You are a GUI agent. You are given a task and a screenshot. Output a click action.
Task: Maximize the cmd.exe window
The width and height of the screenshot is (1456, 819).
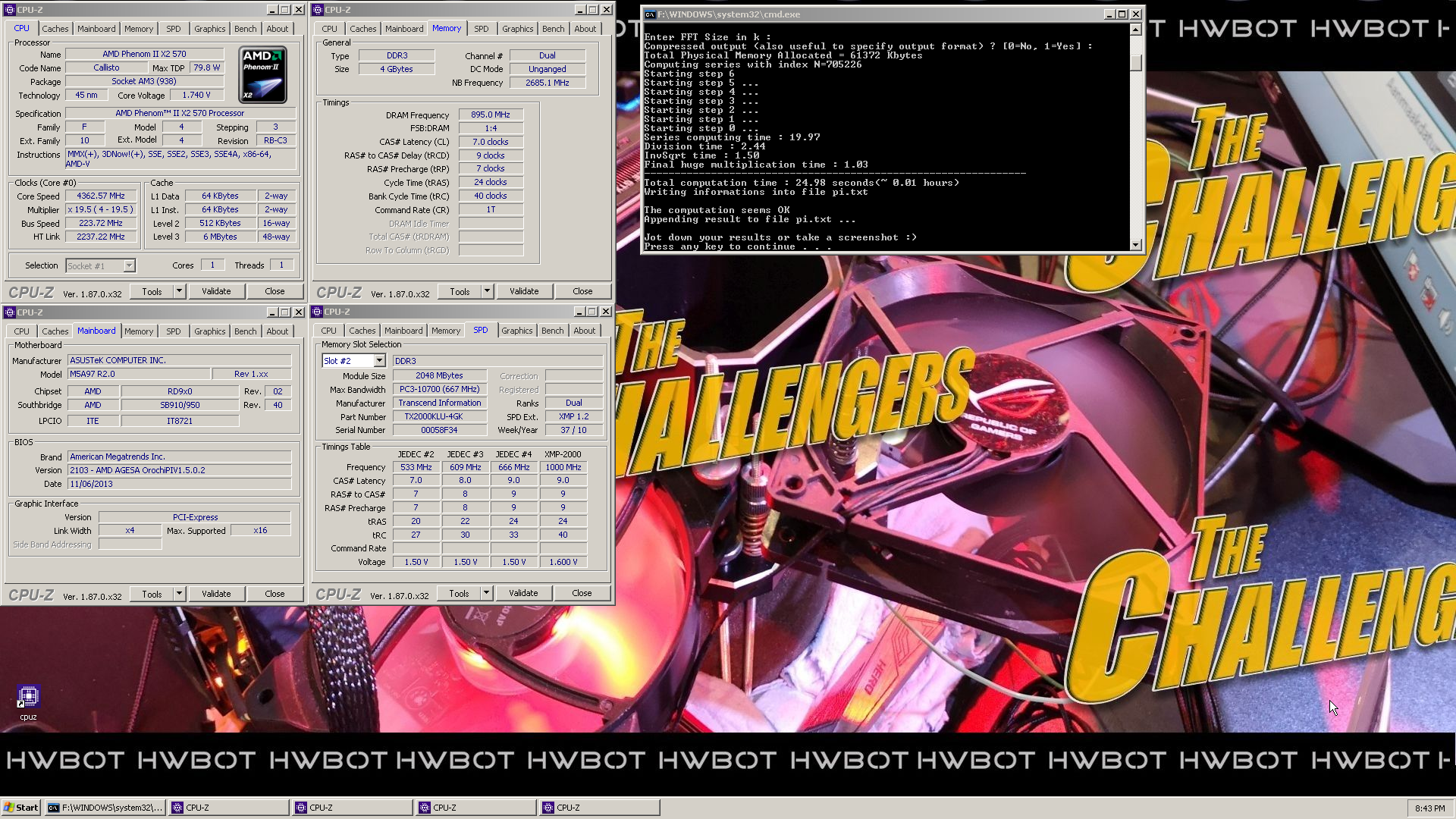[1122, 14]
